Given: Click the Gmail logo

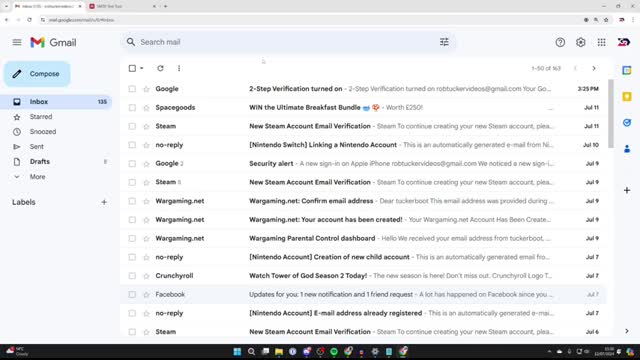Looking at the screenshot, I should tap(53, 42).
